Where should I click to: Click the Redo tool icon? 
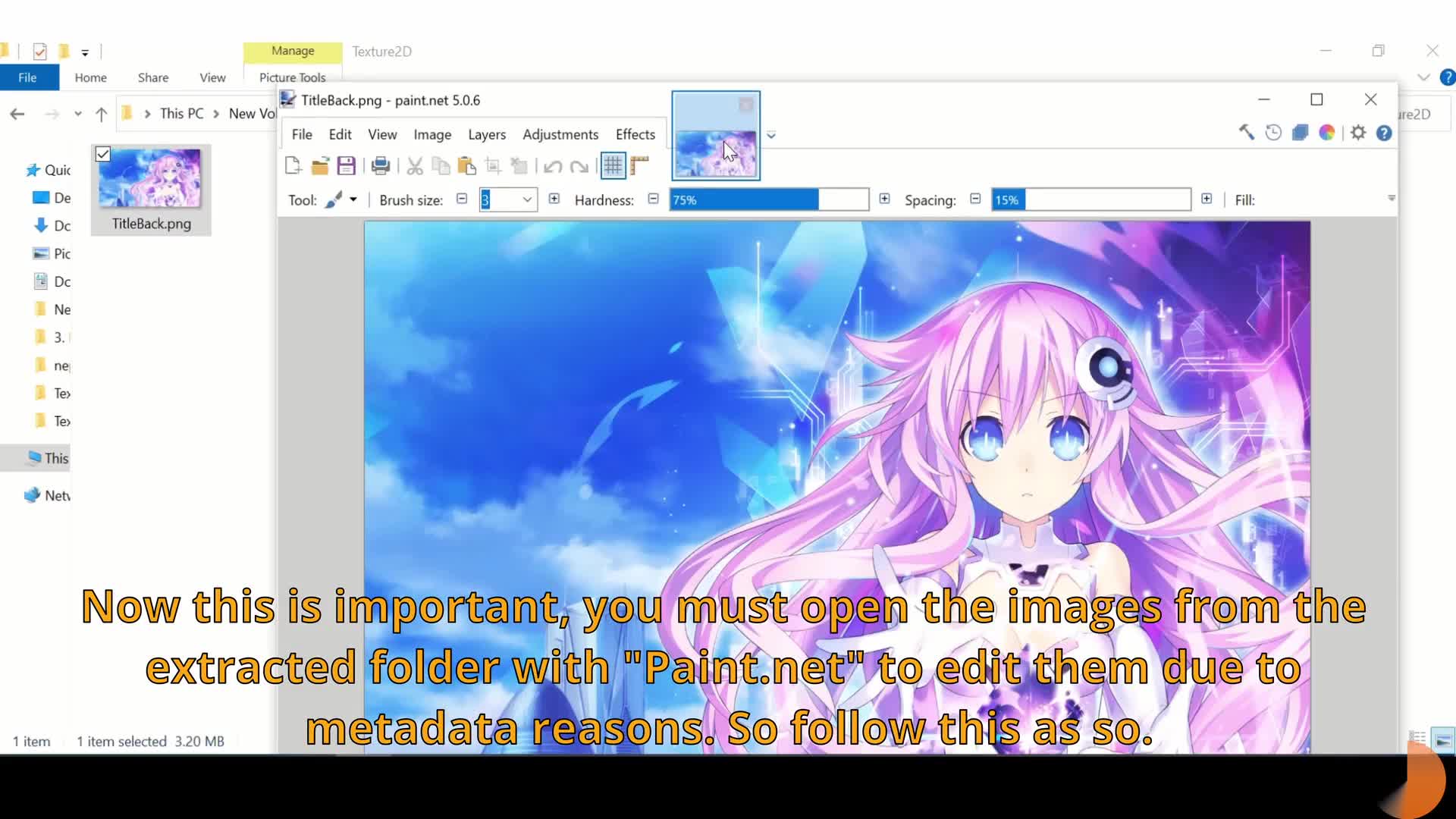point(581,166)
